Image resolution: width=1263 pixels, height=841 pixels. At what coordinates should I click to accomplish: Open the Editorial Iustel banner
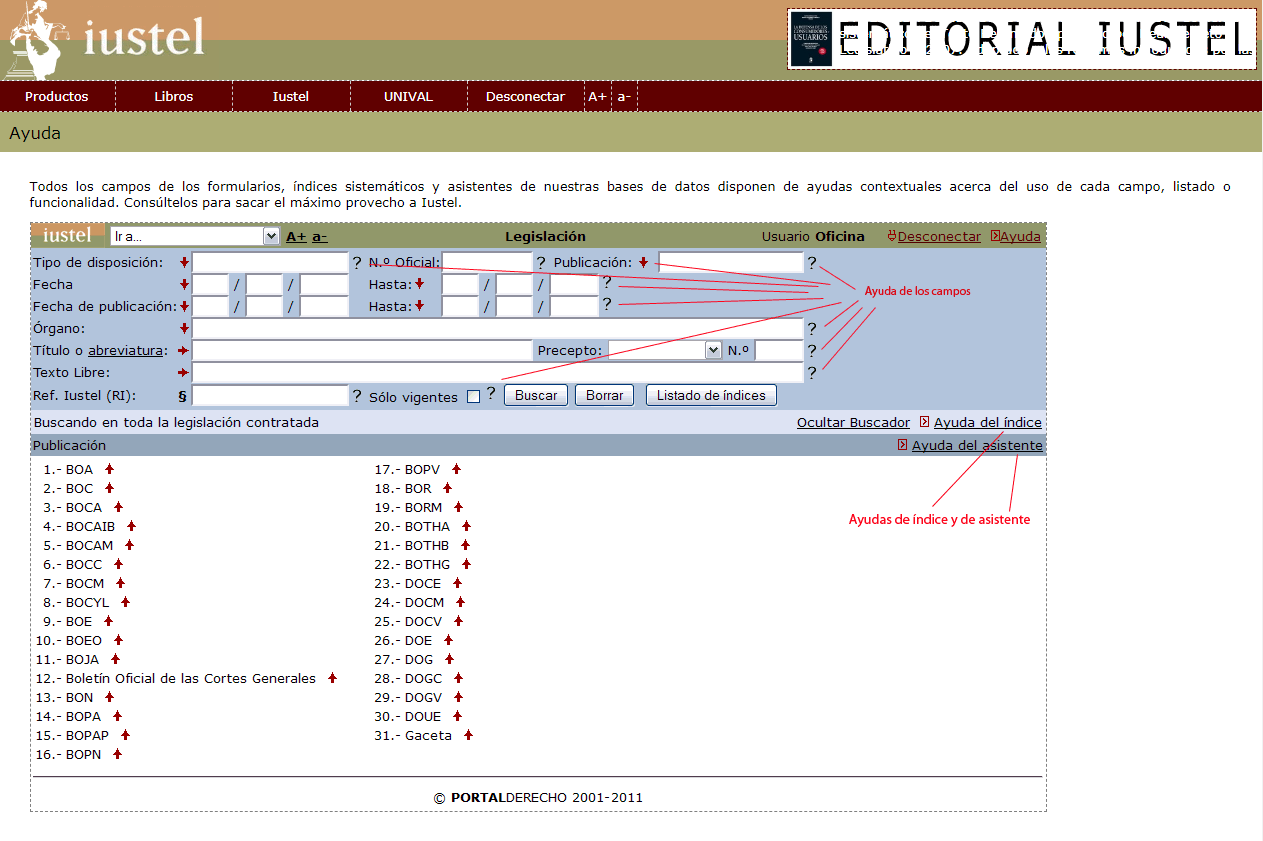click(1022, 39)
